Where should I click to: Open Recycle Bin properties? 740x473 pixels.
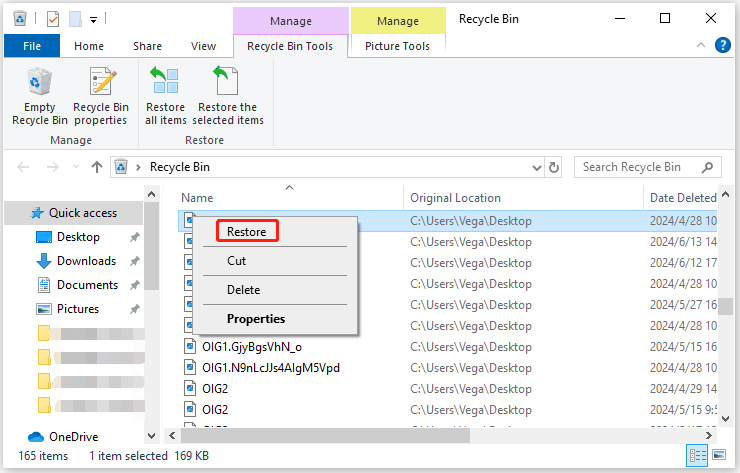[x=101, y=97]
